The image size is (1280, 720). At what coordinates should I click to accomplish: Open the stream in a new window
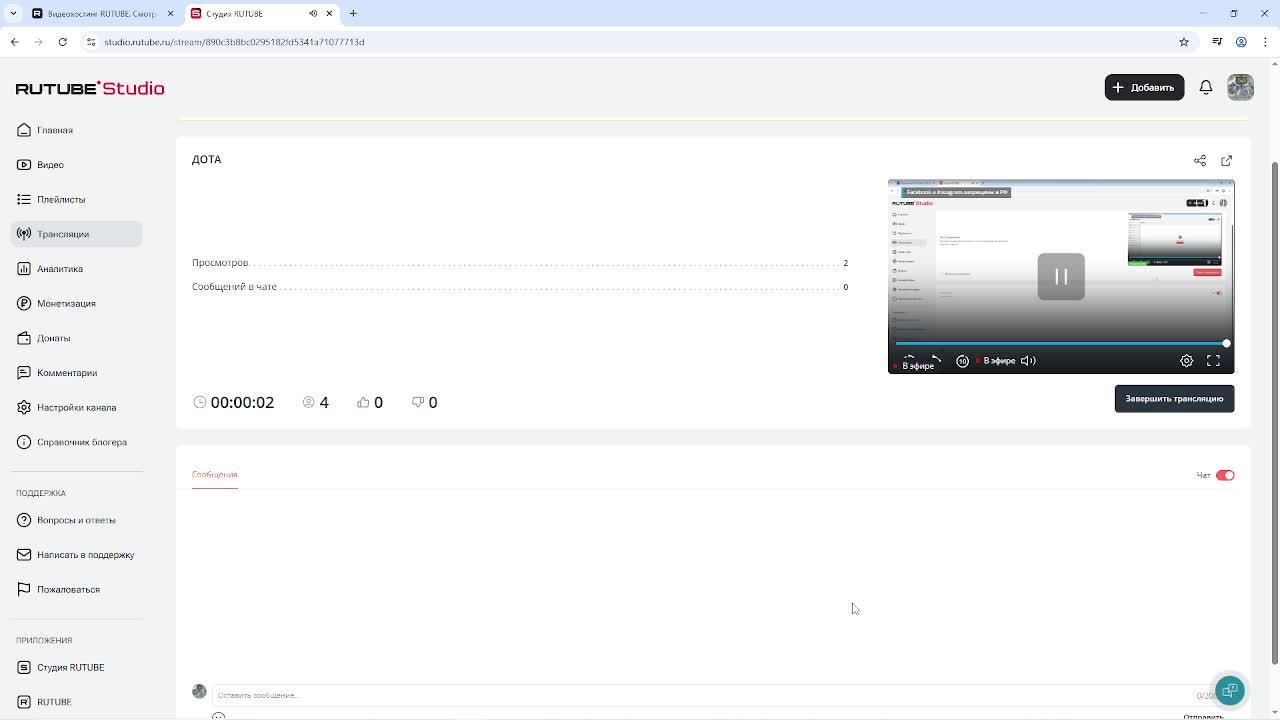coord(1227,160)
